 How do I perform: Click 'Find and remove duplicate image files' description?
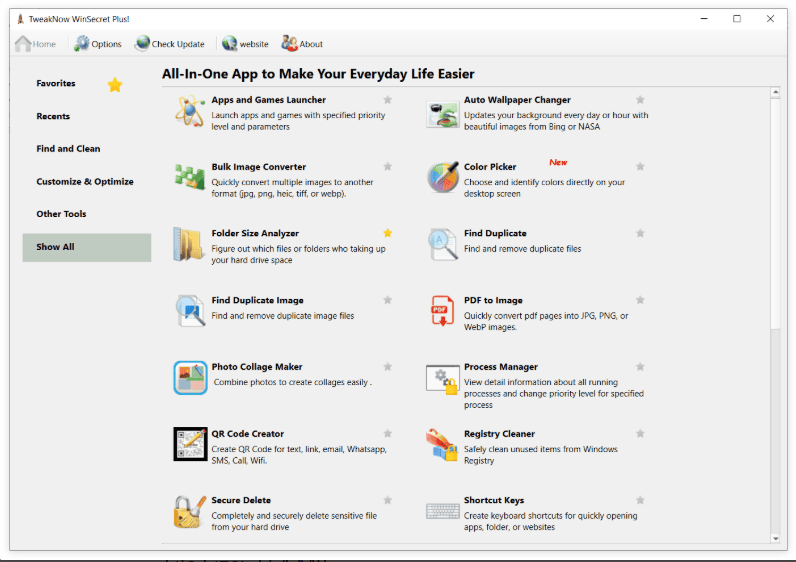pos(283,316)
